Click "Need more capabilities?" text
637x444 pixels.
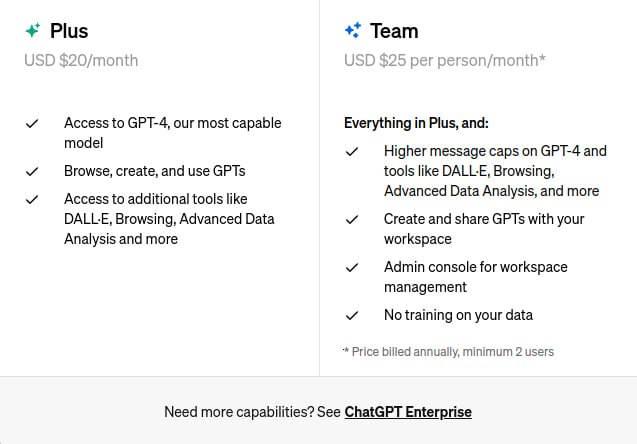237,412
